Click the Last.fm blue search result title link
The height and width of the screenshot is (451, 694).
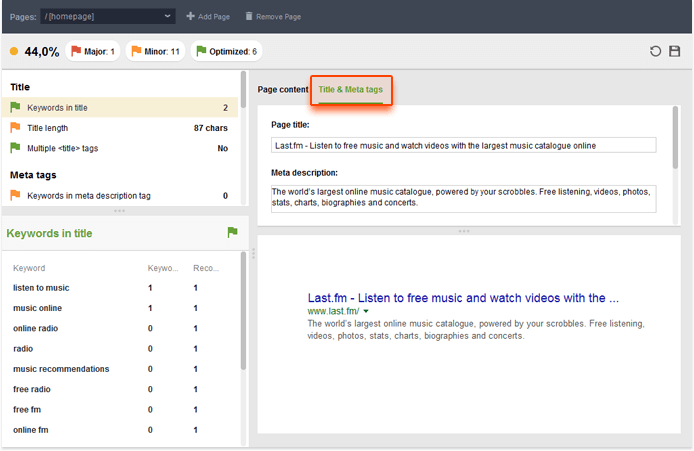point(463,298)
